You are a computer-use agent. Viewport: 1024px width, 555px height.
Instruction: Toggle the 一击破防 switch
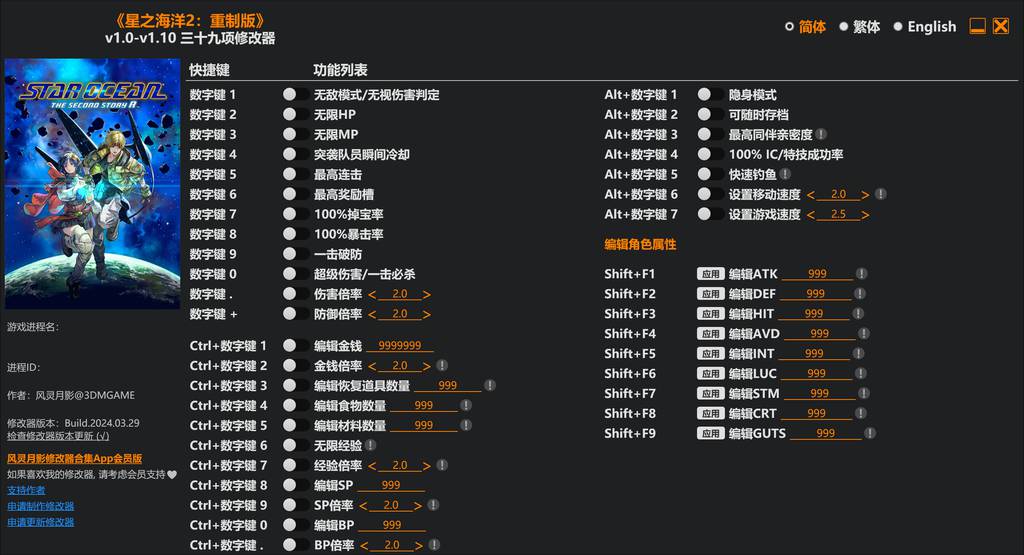click(295, 254)
